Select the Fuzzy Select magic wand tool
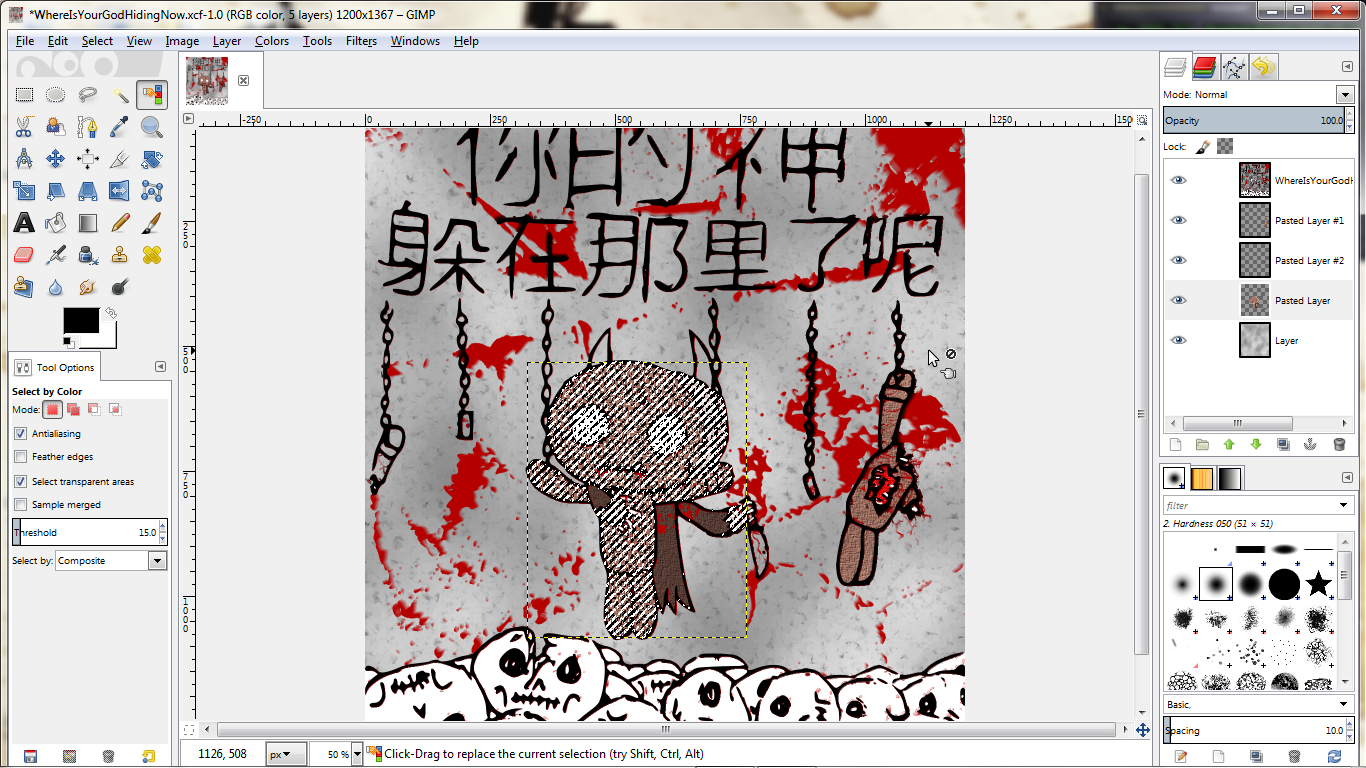 120,95
